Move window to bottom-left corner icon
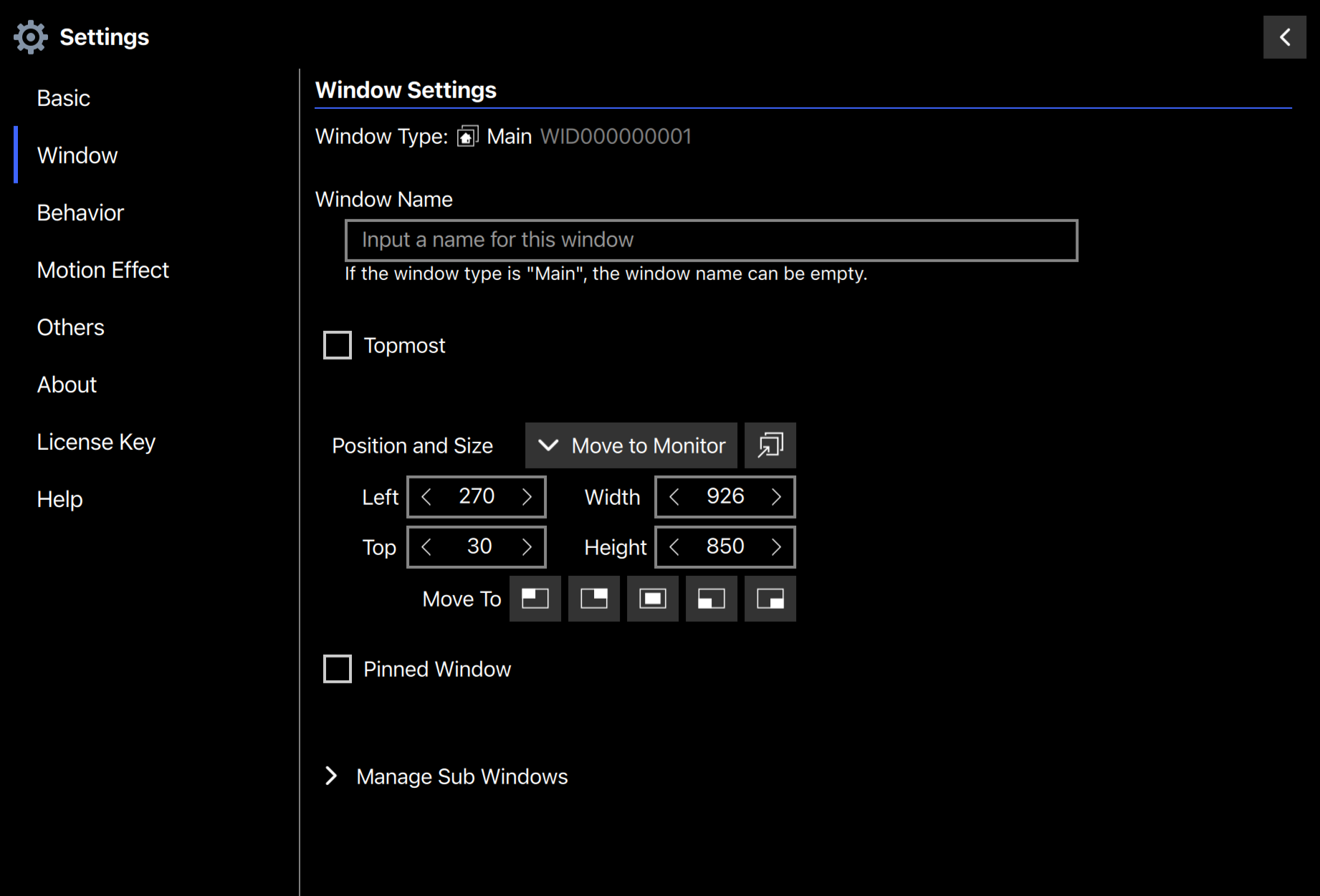1320x896 pixels. pyautogui.click(x=711, y=599)
